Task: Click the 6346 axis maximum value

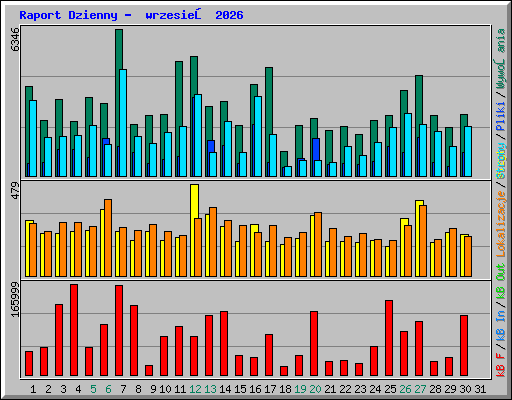Action: point(15,39)
